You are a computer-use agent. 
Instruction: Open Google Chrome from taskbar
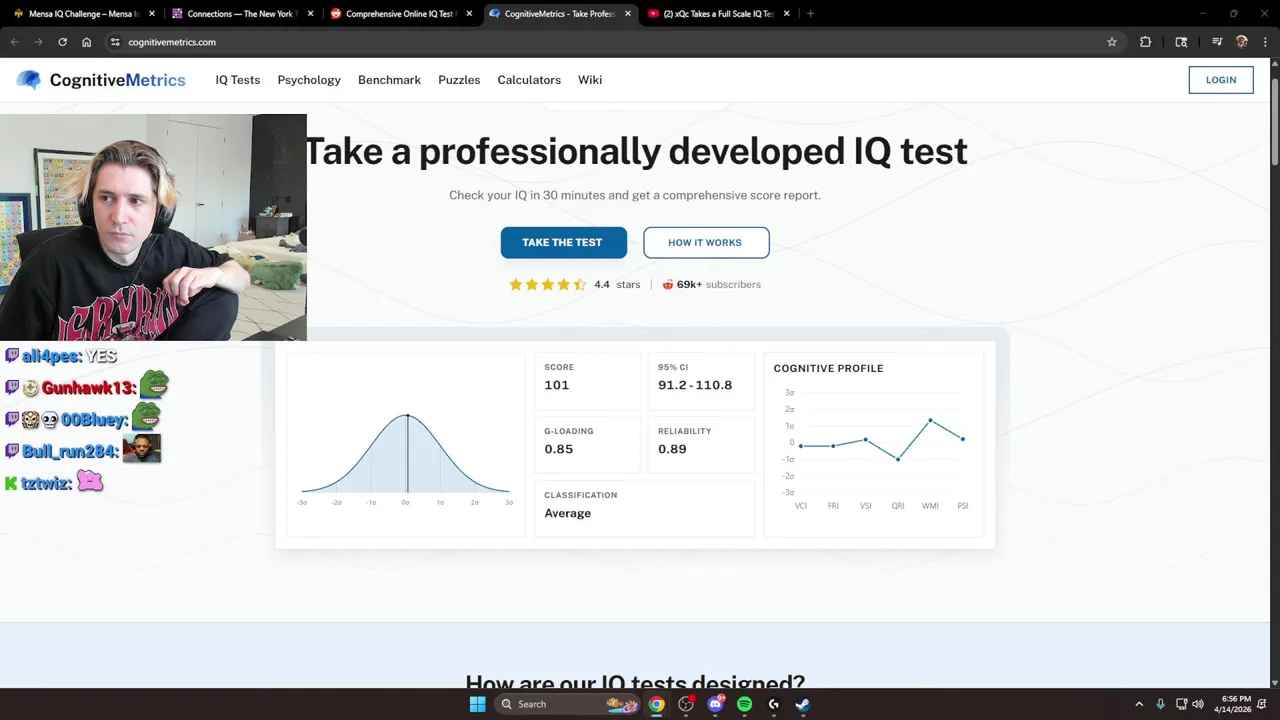656,704
